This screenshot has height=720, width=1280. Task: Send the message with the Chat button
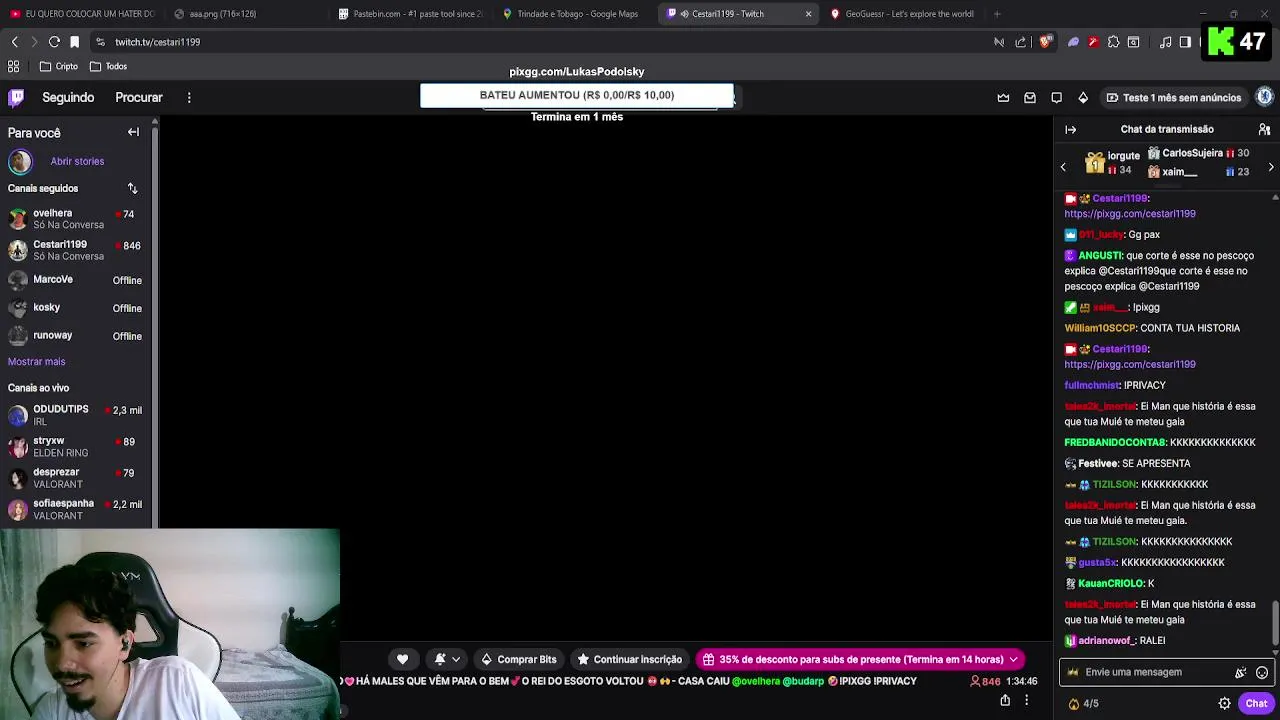(x=1256, y=704)
